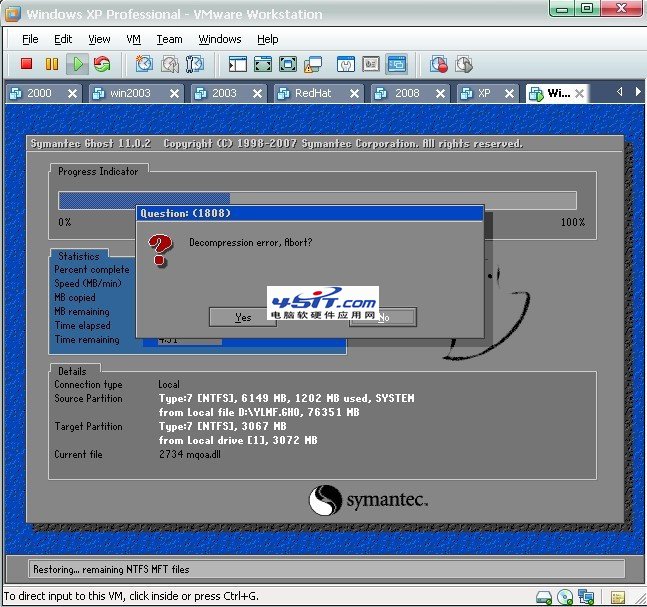The height and width of the screenshot is (607, 647).
Task: Open the Snapshot Manager wrench icon
Action: click(x=195, y=64)
